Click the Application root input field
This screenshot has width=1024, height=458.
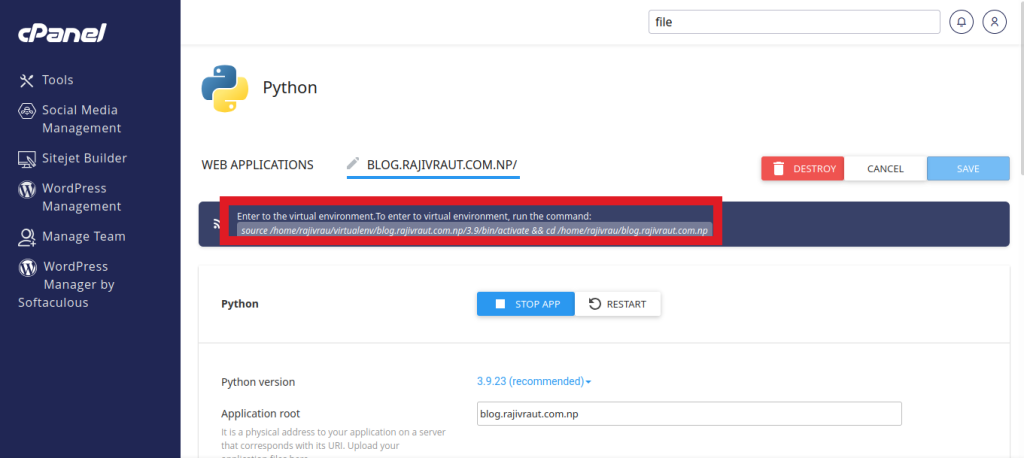tap(690, 414)
